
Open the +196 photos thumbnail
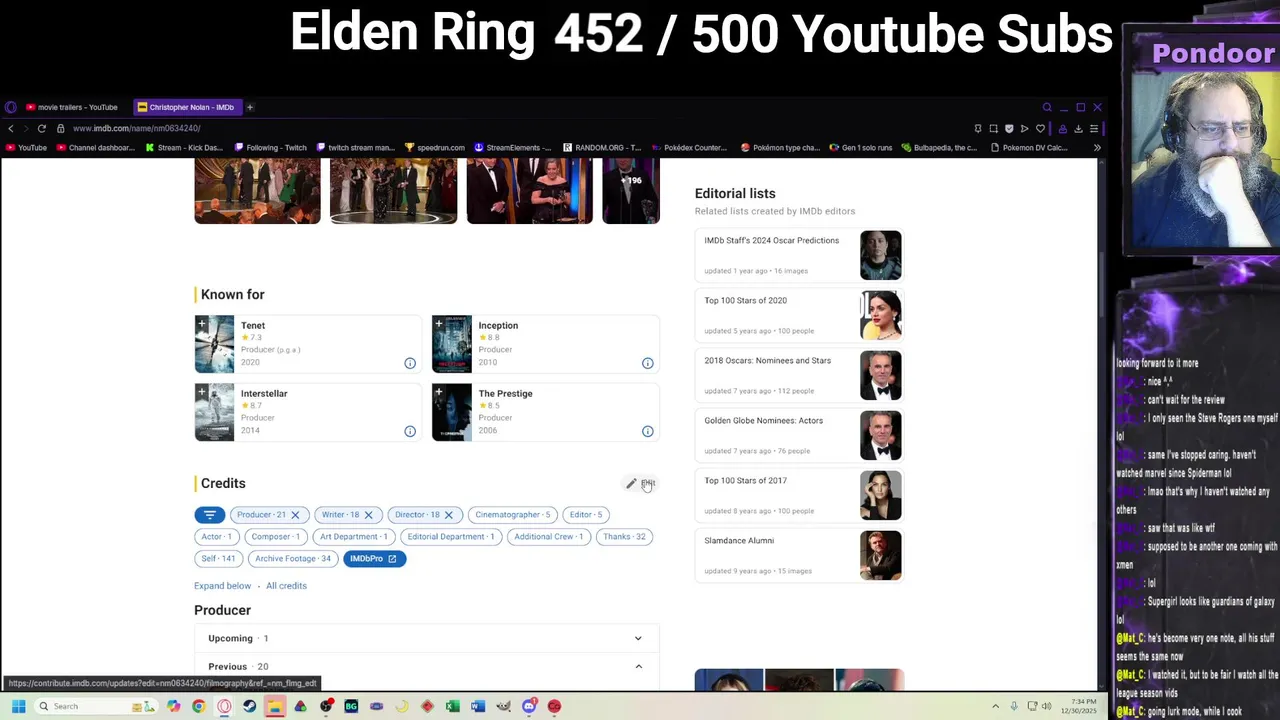(631, 190)
